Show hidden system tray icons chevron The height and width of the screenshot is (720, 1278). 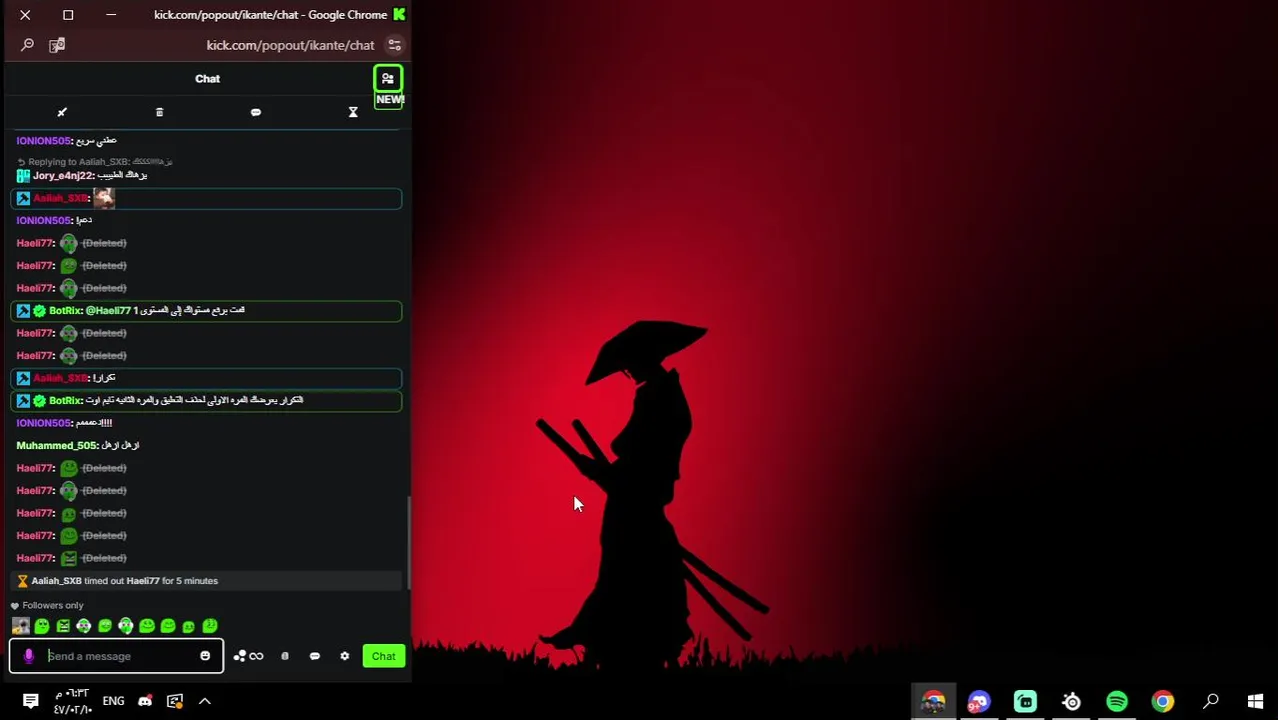click(x=205, y=701)
